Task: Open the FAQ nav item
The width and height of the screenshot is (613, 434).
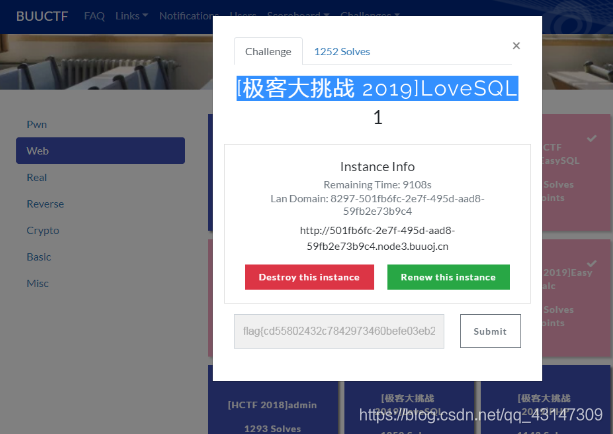Action: click(x=94, y=16)
